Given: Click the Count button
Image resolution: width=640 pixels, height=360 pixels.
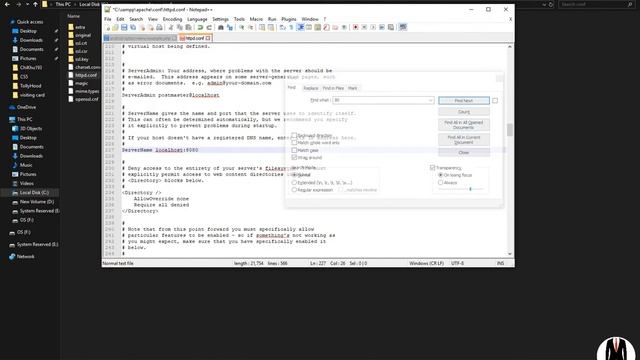Looking at the screenshot, I should 464,112.
